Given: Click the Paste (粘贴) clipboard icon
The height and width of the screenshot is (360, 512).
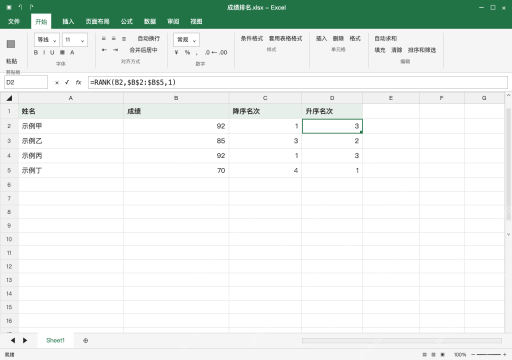Looking at the screenshot, I should pos(11,44).
